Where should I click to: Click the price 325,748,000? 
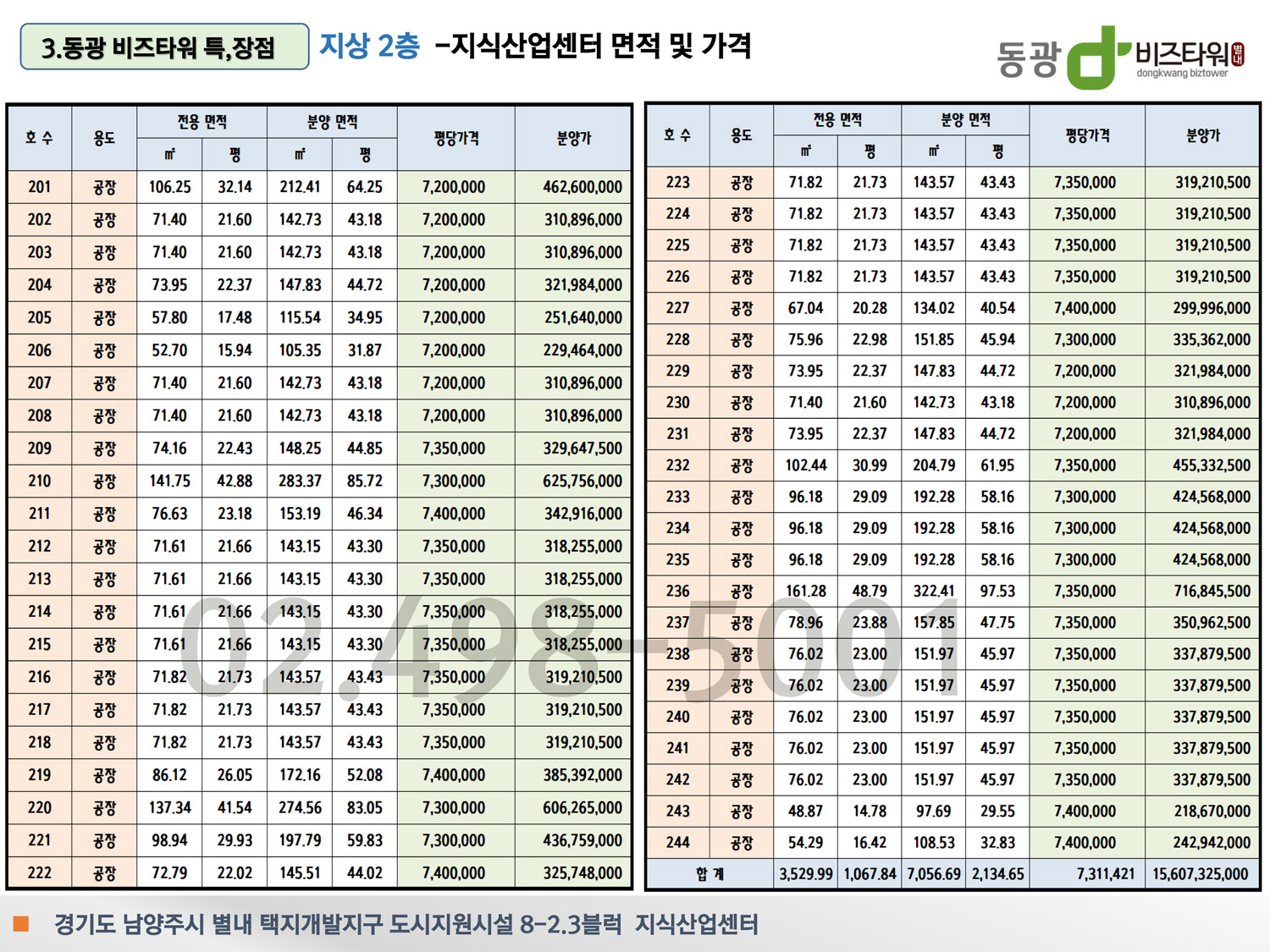[583, 873]
